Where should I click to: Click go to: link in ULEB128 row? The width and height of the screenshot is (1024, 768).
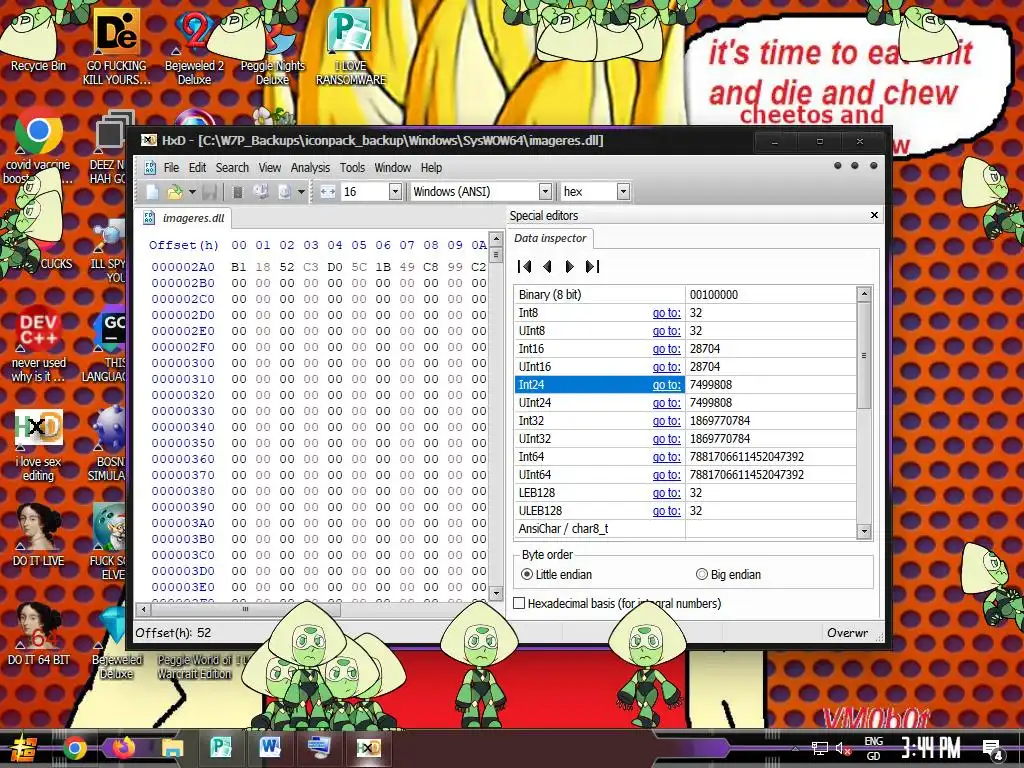pos(666,511)
